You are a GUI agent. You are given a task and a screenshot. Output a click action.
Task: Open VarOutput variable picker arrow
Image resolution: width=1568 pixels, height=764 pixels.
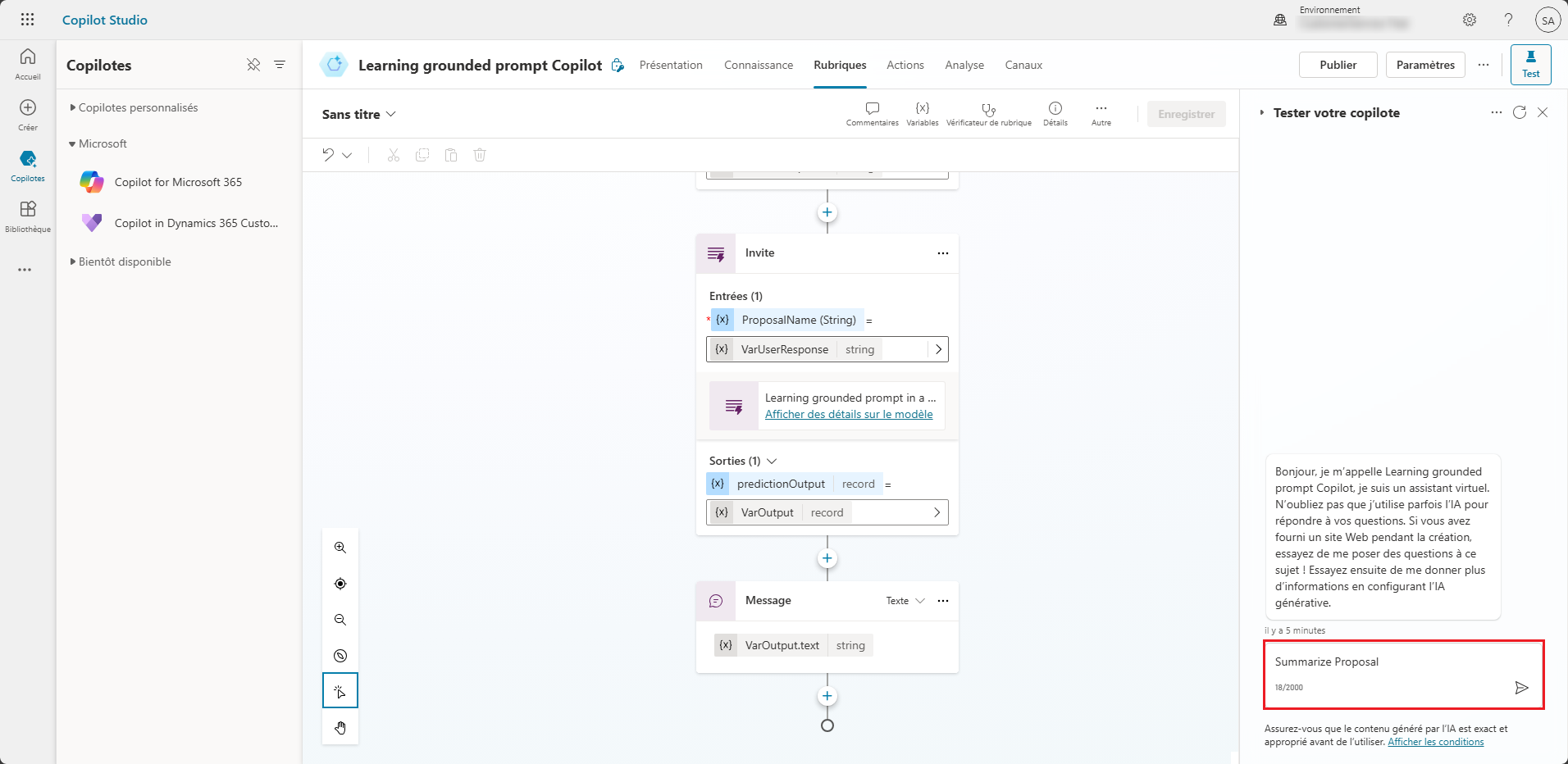pyautogui.click(x=937, y=512)
